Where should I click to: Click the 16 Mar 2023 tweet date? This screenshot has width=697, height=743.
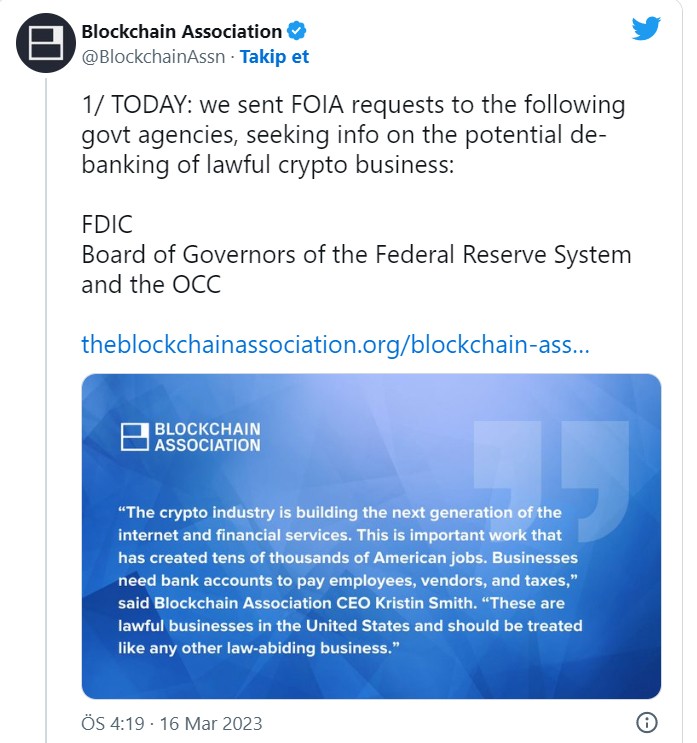(211, 723)
